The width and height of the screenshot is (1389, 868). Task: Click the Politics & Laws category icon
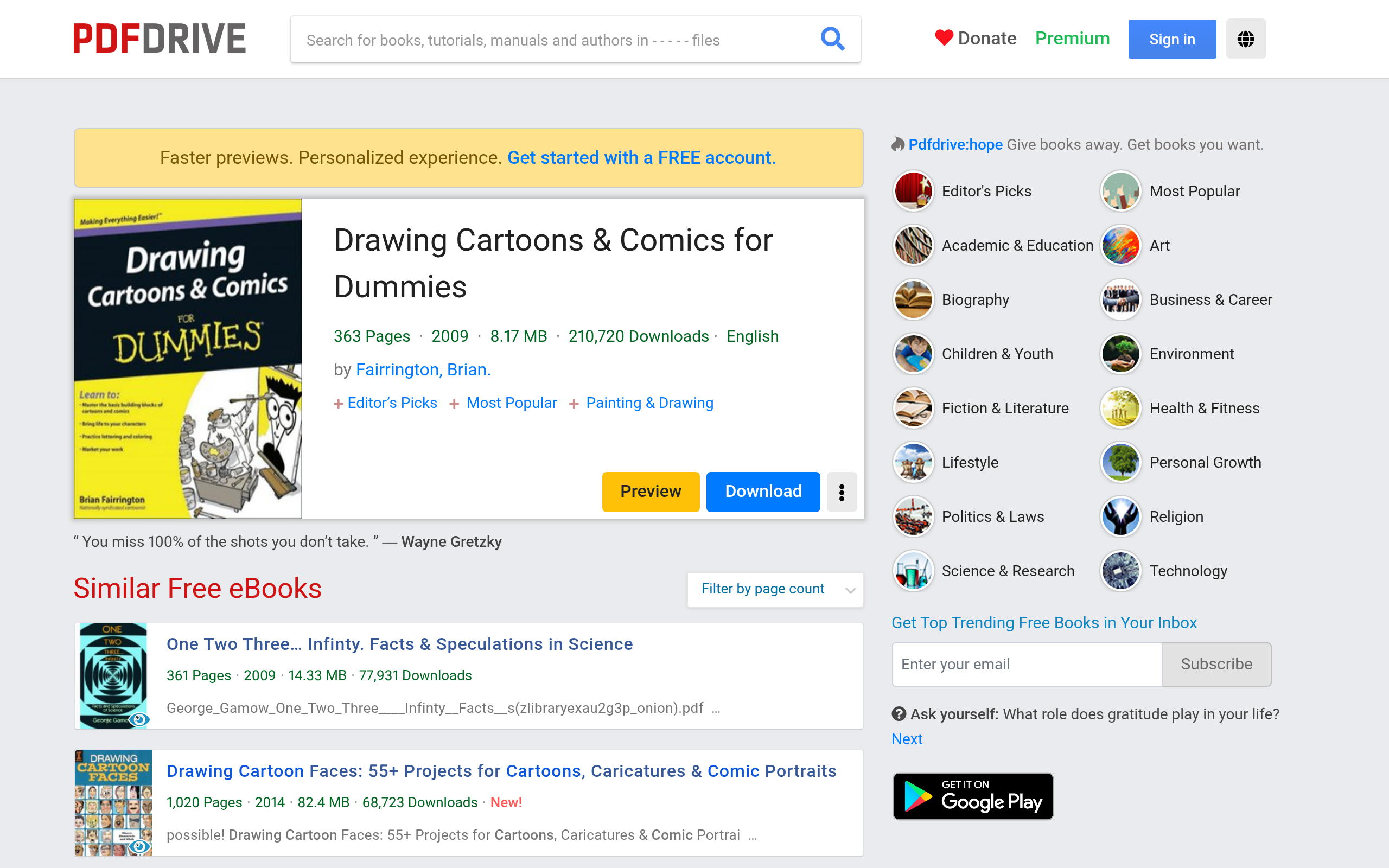coord(913,516)
